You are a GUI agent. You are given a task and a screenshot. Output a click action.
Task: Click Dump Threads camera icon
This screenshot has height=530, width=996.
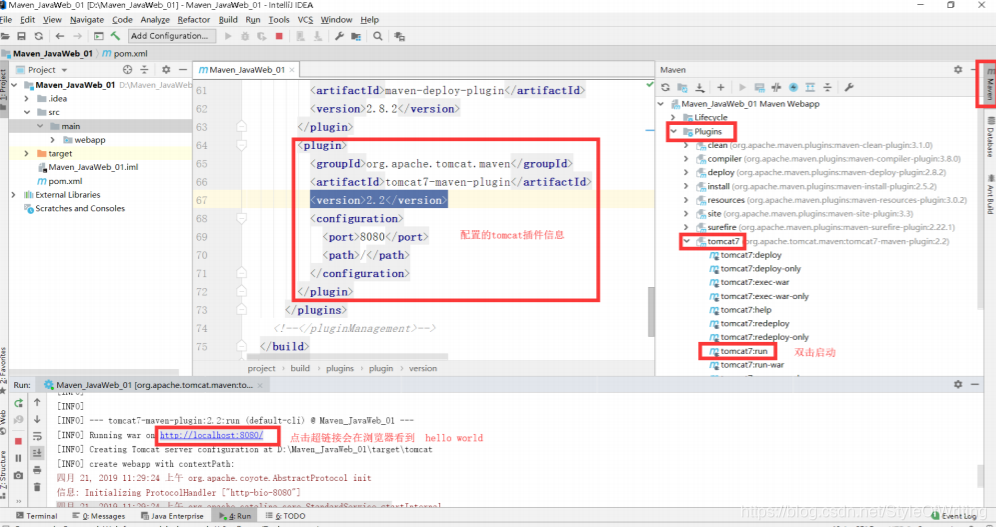18,475
